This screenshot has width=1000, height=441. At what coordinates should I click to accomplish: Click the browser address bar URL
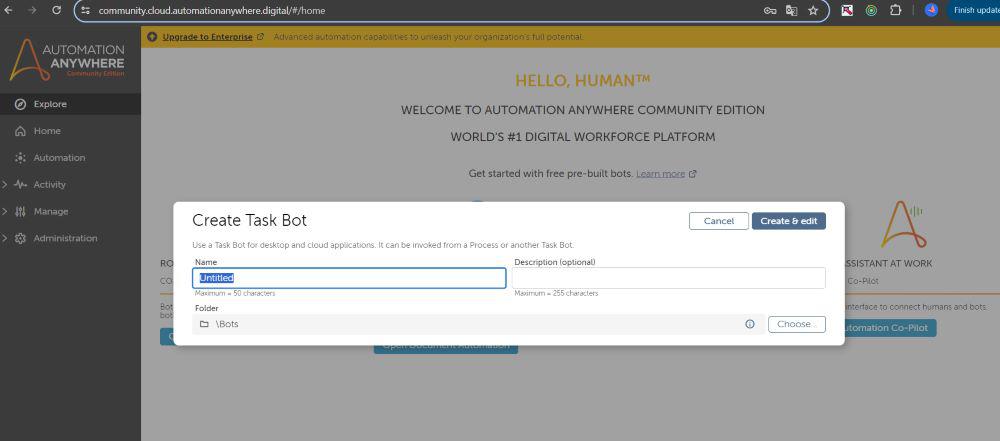212,11
